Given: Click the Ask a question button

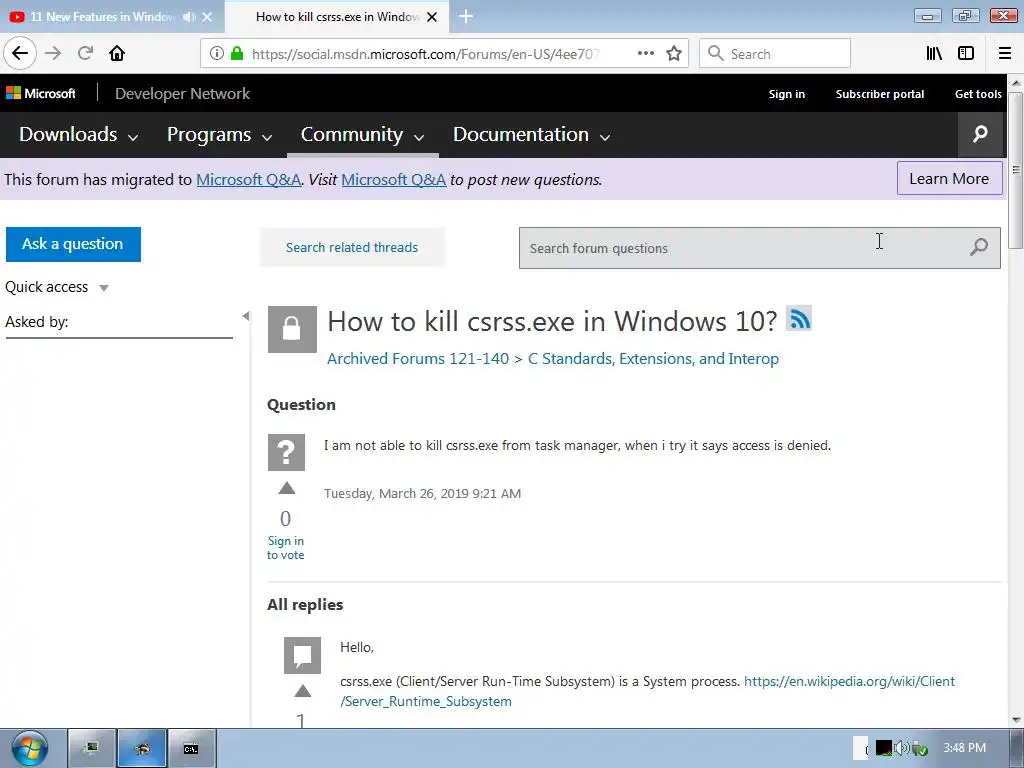Looking at the screenshot, I should pyautogui.click(x=73, y=244).
